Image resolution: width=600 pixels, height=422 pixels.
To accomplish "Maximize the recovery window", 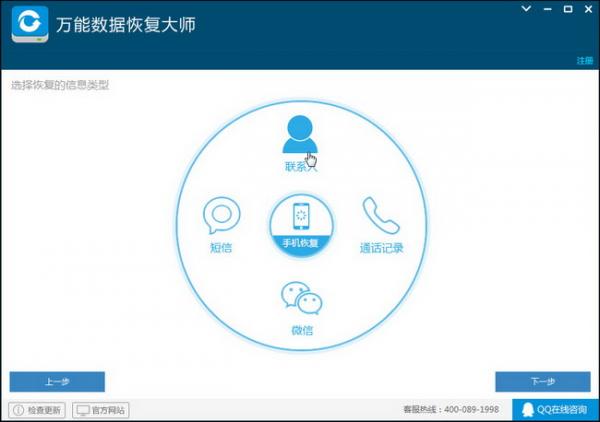I will pyautogui.click(x=568, y=9).
